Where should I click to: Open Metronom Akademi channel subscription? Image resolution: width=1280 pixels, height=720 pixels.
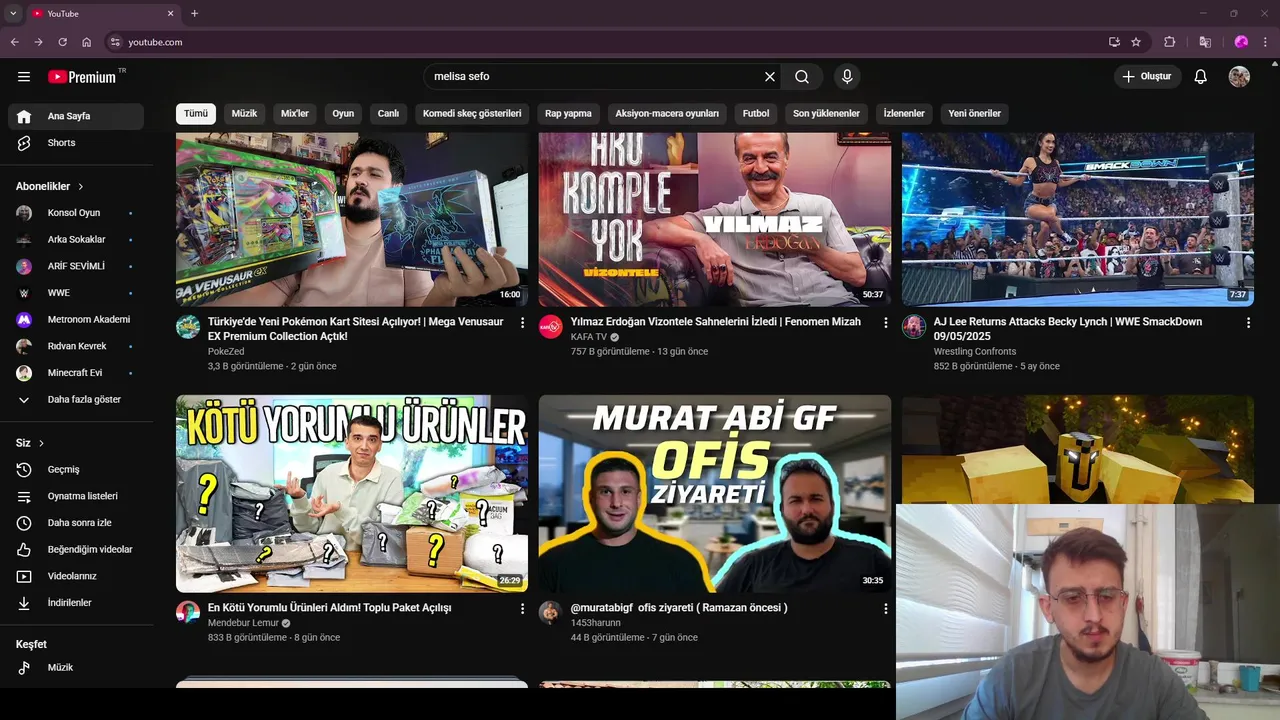coord(76,320)
